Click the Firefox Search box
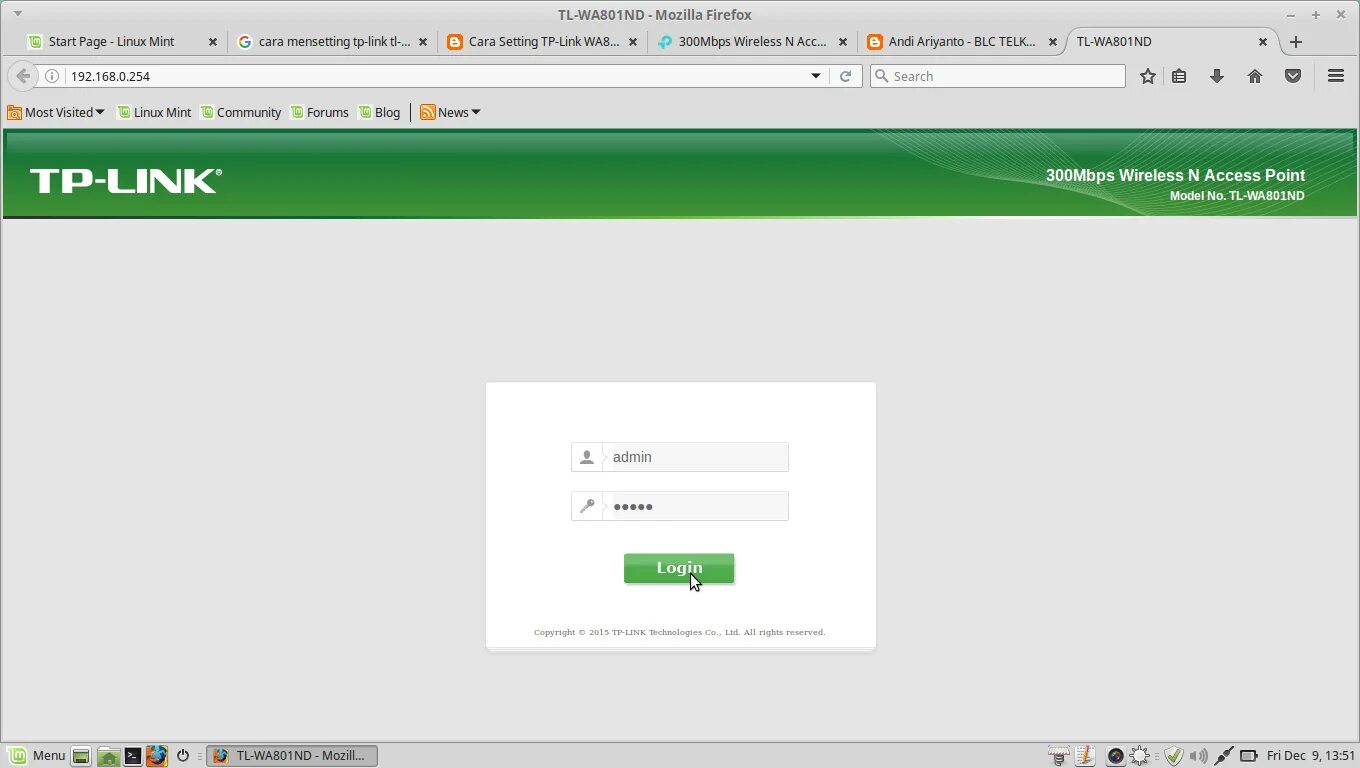This screenshot has width=1360, height=768. click(998, 76)
